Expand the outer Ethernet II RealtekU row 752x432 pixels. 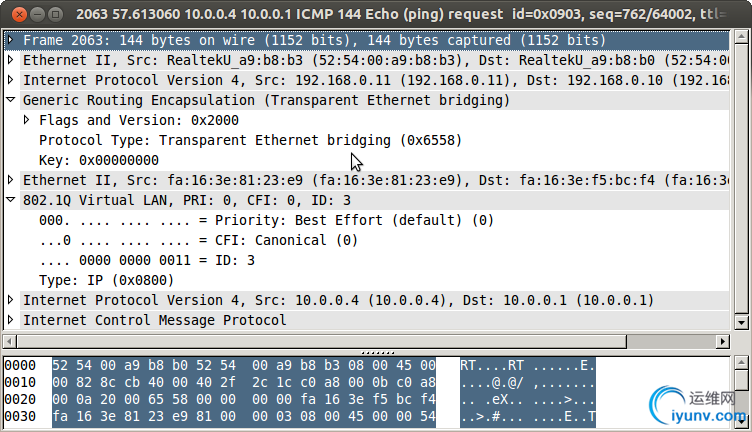(11, 60)
